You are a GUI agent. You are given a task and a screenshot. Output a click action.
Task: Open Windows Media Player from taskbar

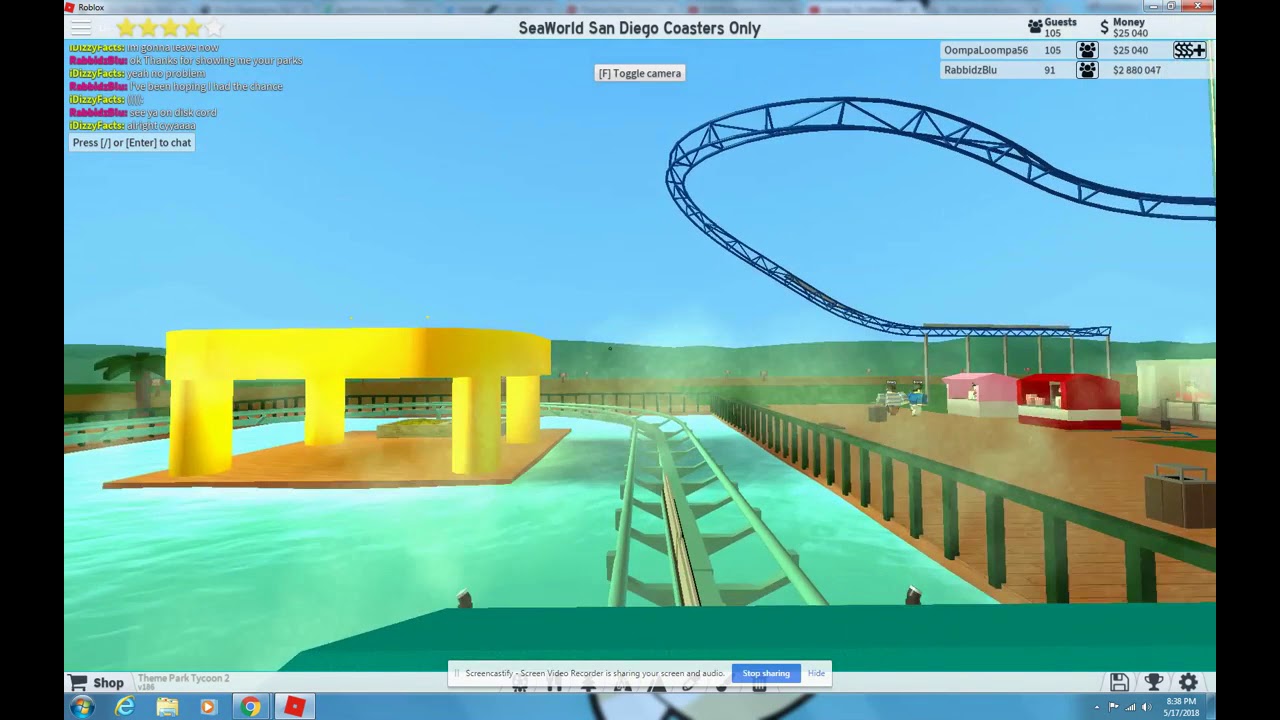(208, 707)
